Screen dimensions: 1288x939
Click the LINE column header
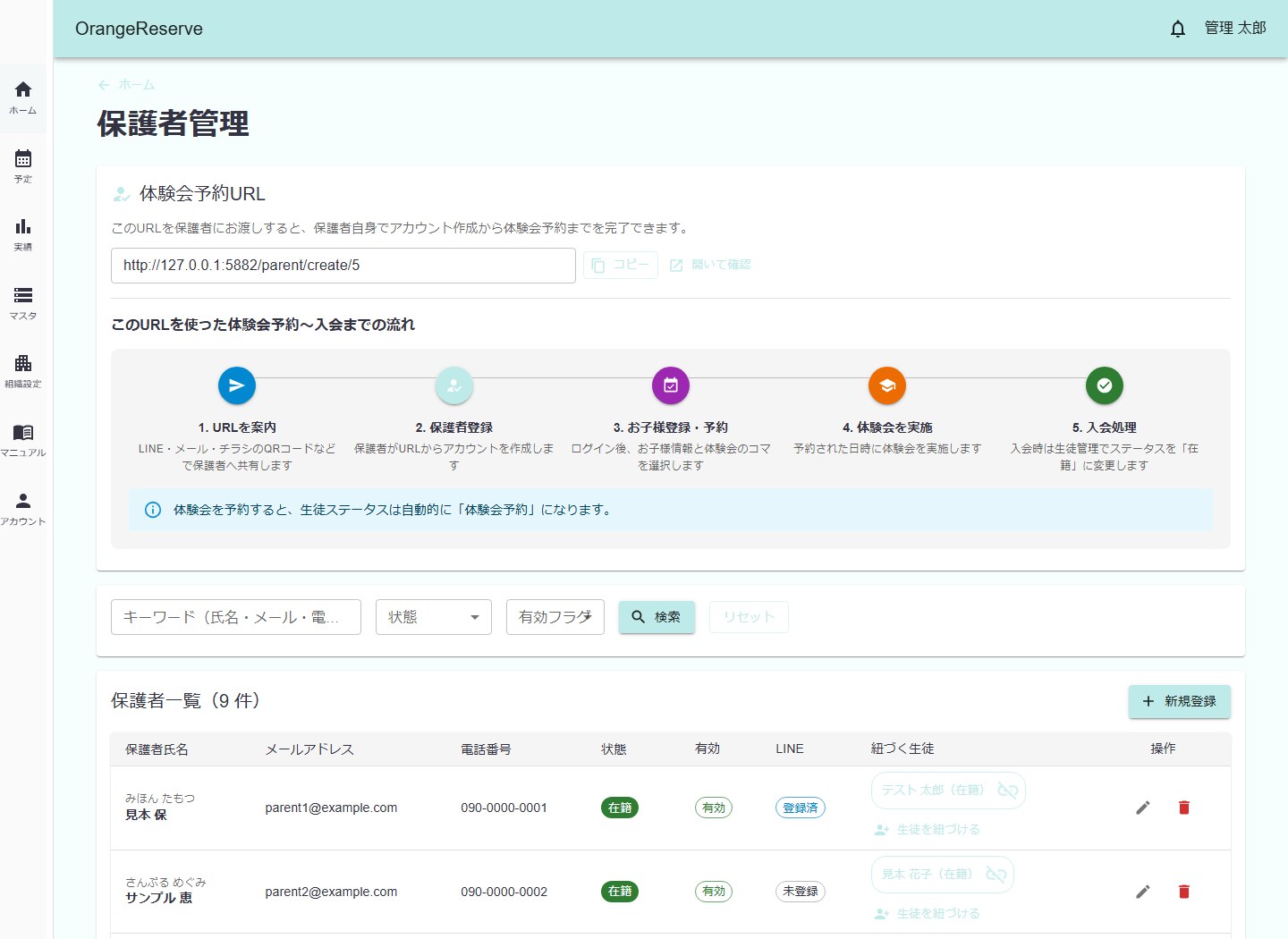point(790,749)
